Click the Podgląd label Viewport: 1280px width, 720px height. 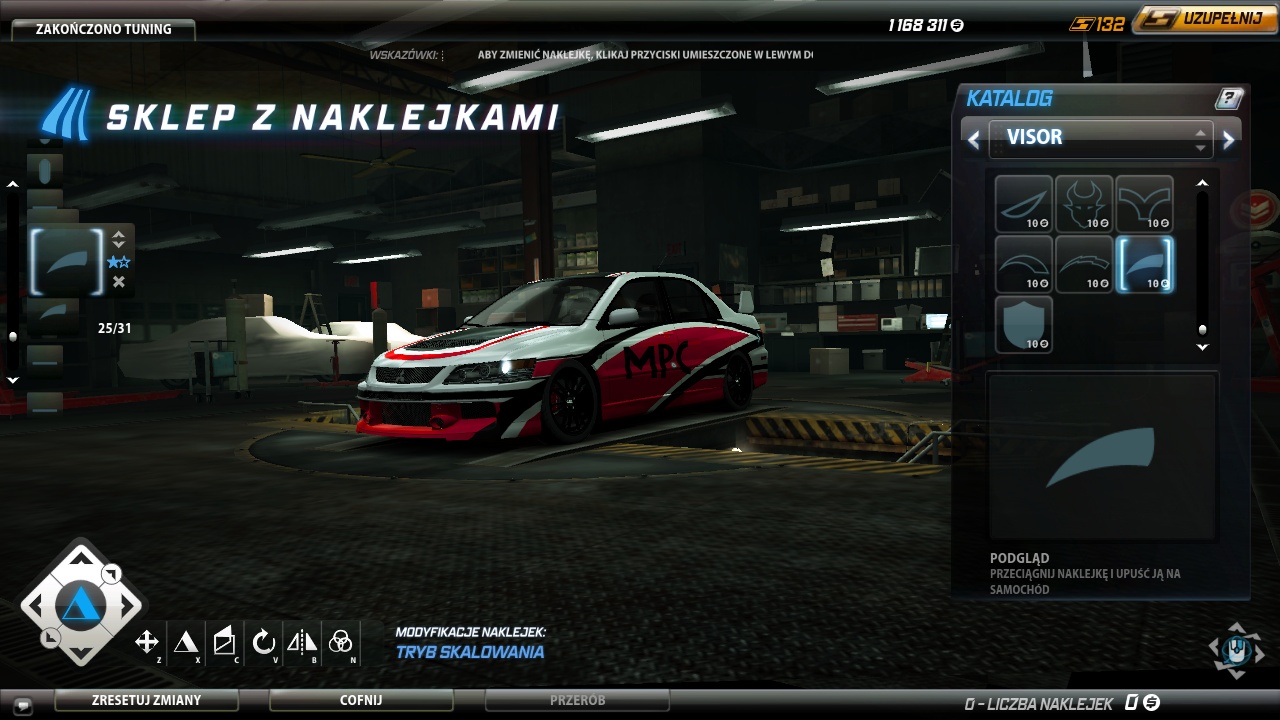pyautogui.click(x=1019, y=558)
